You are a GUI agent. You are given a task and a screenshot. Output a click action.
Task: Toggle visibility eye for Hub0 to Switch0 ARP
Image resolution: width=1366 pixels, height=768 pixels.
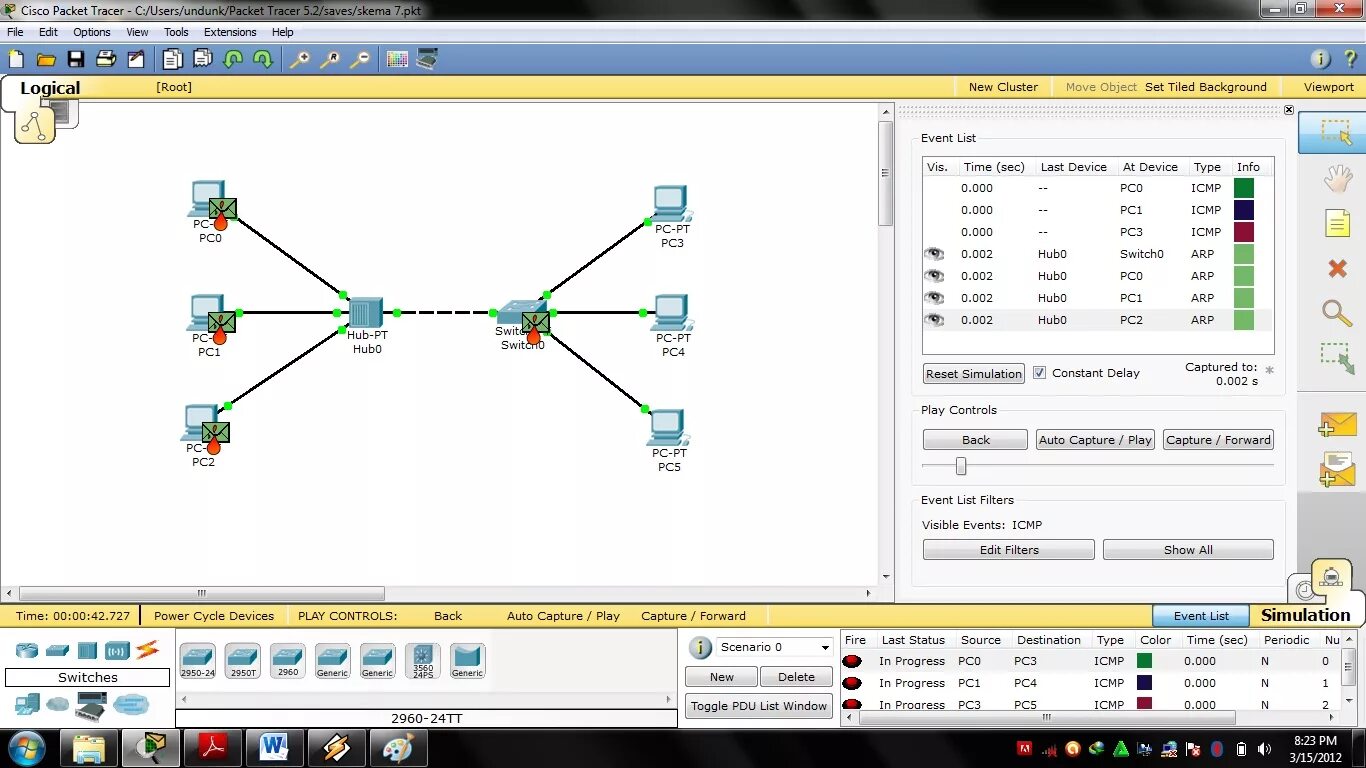click(x=934, y=254)
